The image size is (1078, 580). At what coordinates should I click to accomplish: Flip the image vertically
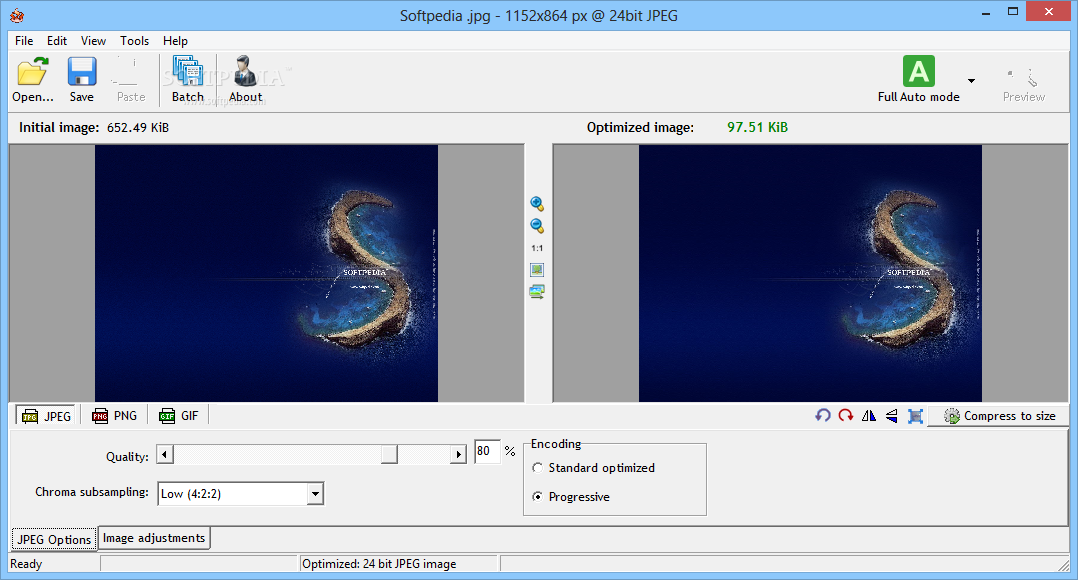click(892, 416)
